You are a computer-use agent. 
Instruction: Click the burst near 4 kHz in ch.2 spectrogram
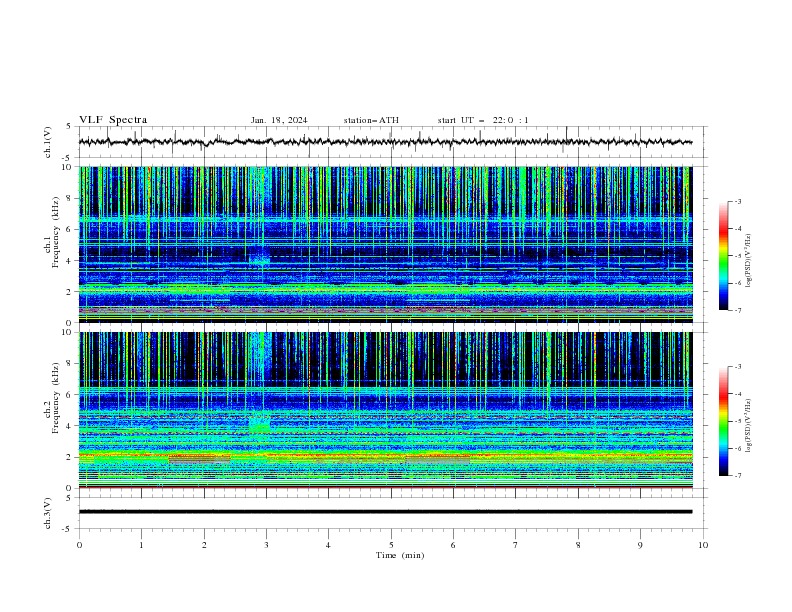[x=260, y=423]
